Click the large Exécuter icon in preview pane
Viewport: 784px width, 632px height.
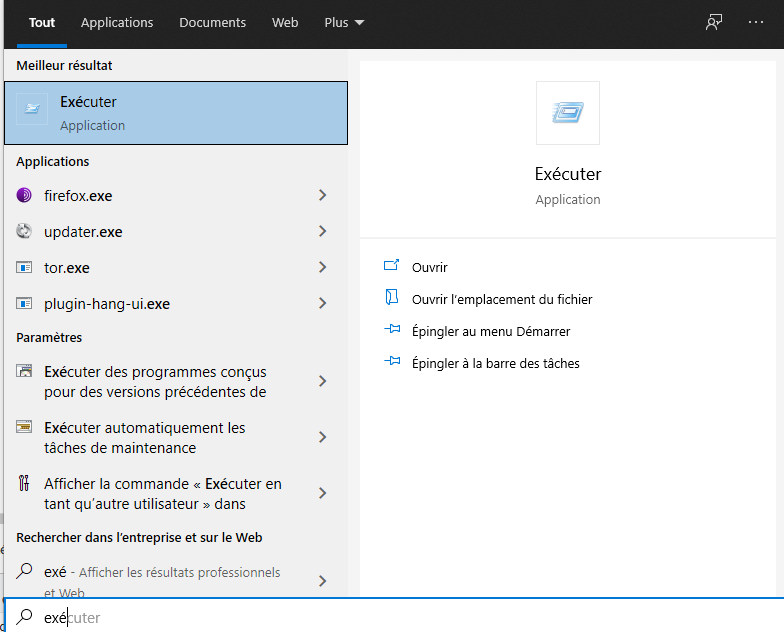[568, 112]
